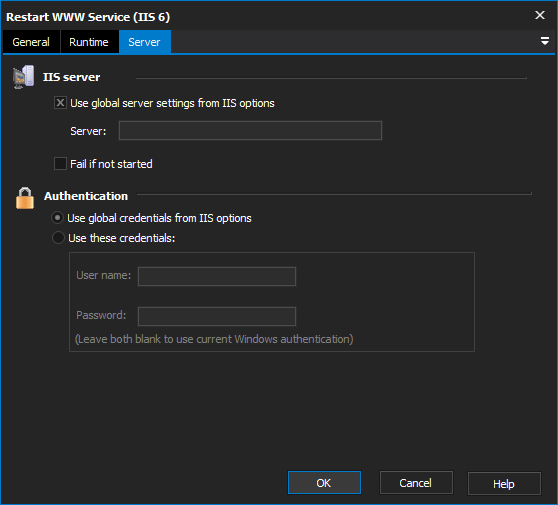Click the IIS server computer icon
The image size is (558, 505).
(23, 77)
